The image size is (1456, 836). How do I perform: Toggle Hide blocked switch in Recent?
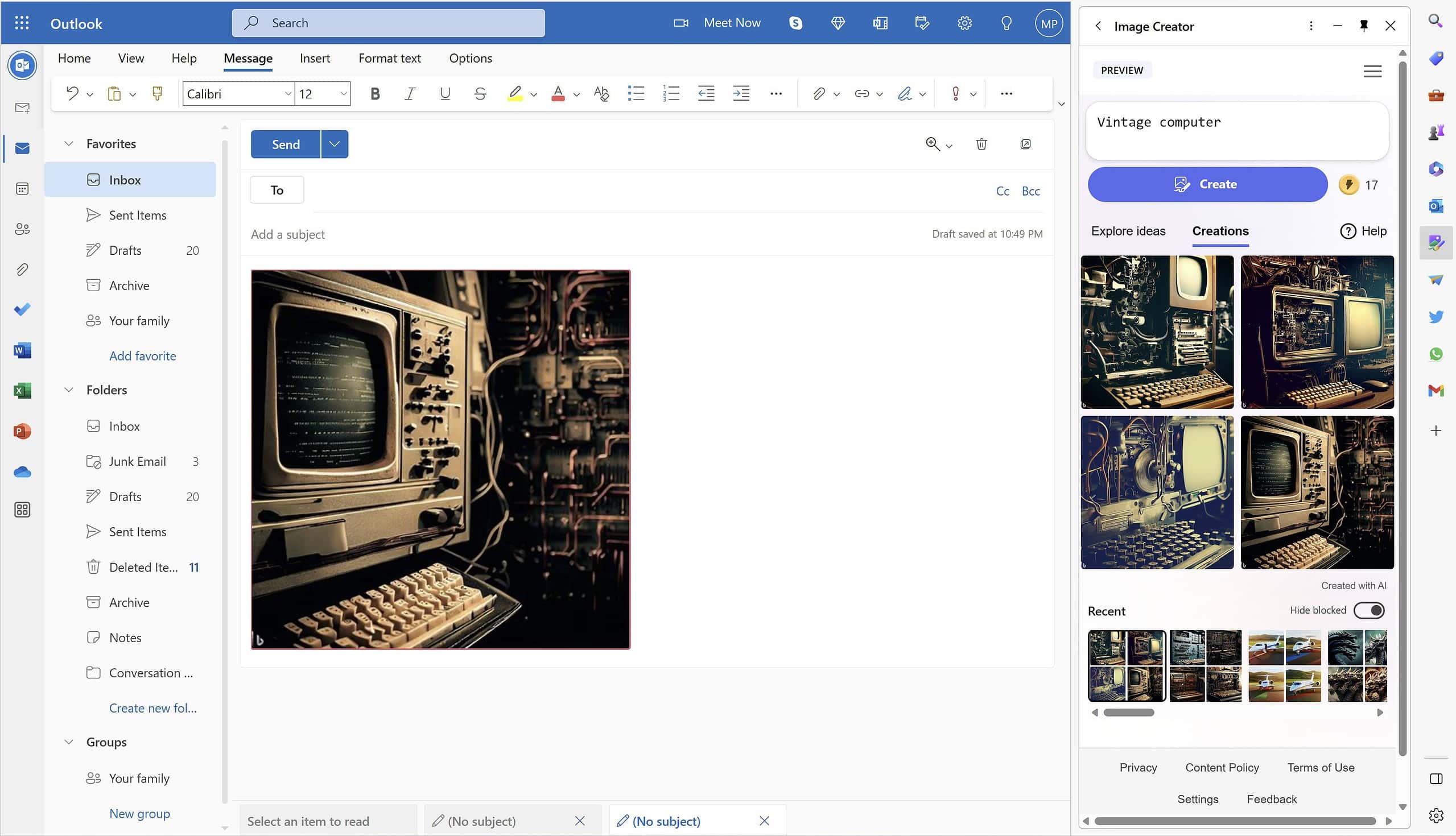pyautogui.click(x=1369, y=610)
